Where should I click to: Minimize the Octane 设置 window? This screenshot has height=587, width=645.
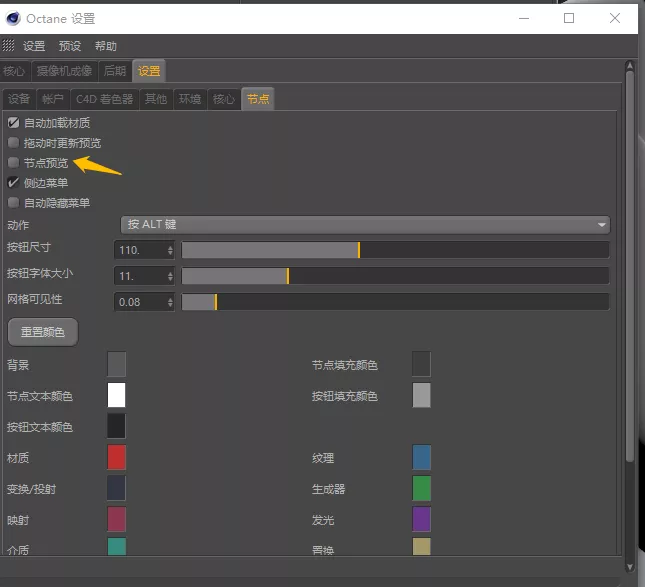(x=524, y=18)
